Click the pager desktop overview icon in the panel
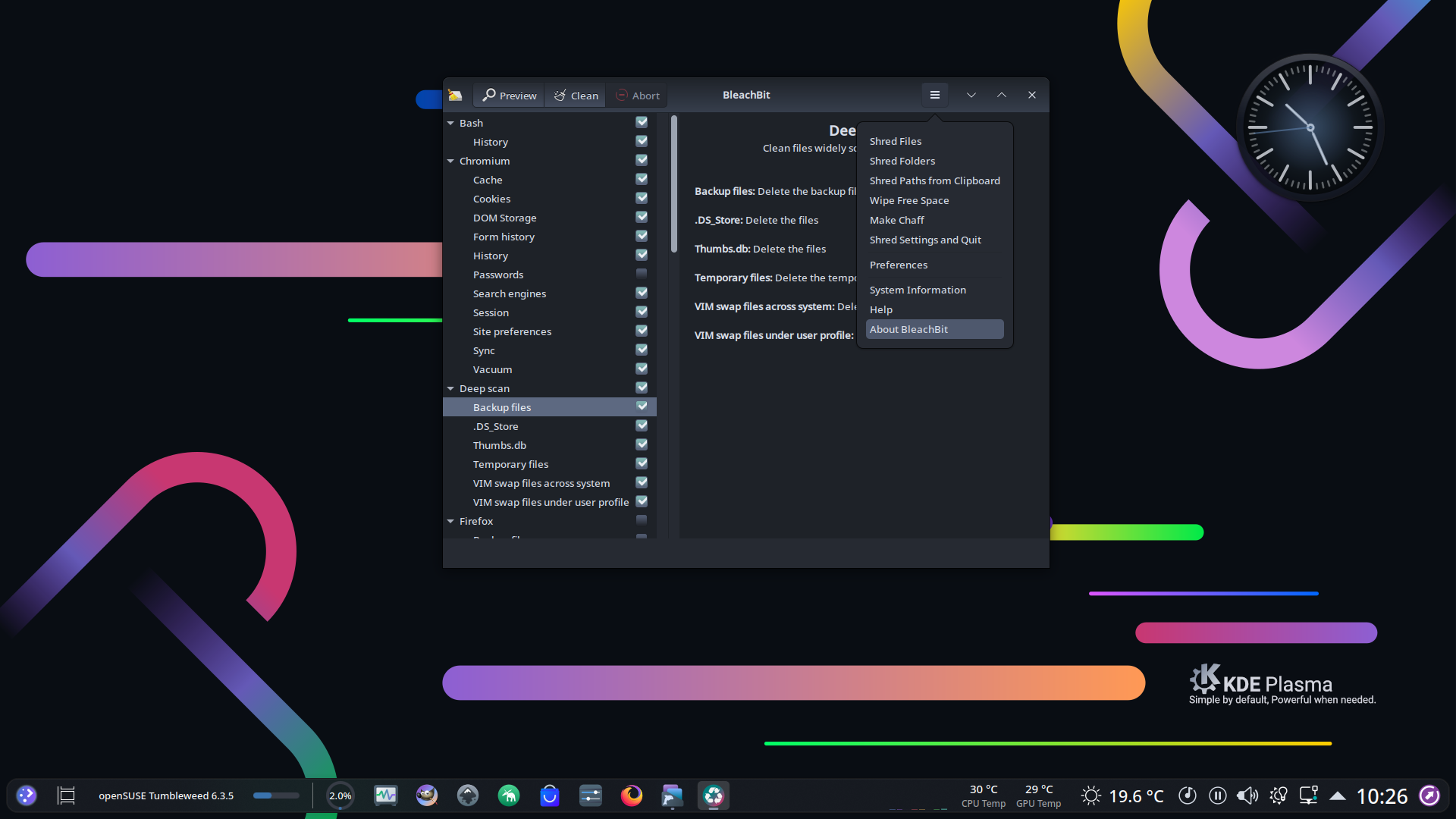Image resolution: width=1456 pixels, height=819 pixels. pyautogui.click(x=67, y=795)
